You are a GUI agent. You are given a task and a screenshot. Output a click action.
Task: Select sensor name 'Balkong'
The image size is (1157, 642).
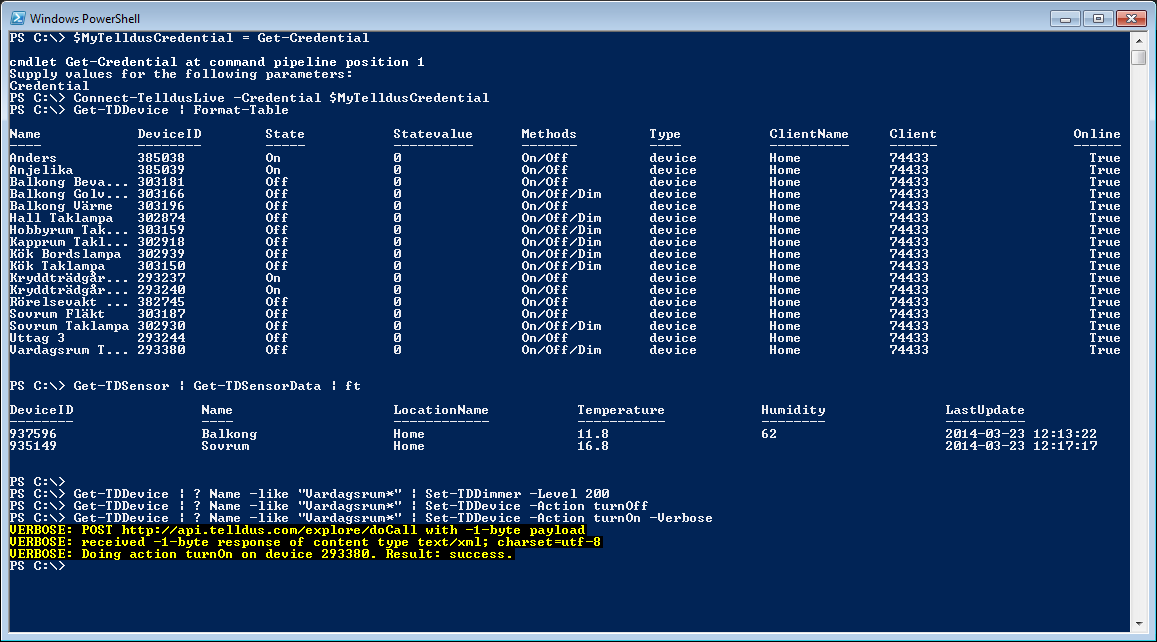pos(229,434)
